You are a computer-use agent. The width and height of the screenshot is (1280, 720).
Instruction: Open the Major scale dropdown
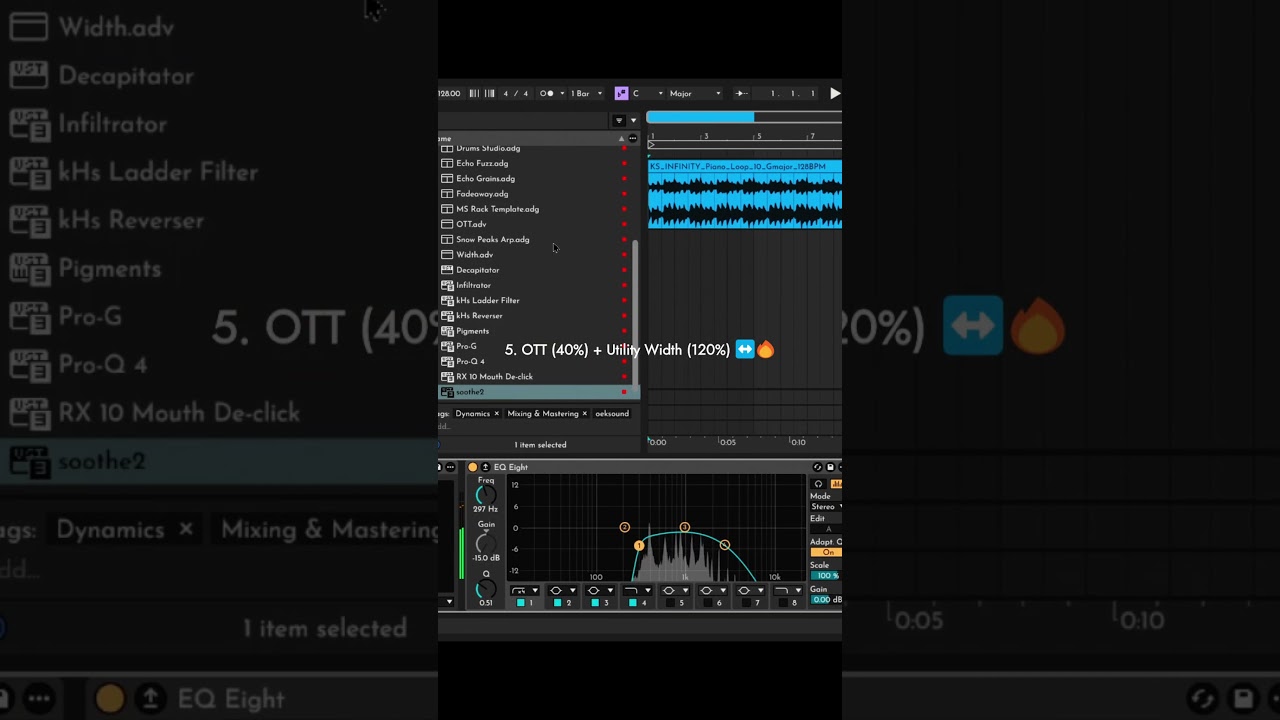pyautogui.click(x=695, y=93)
